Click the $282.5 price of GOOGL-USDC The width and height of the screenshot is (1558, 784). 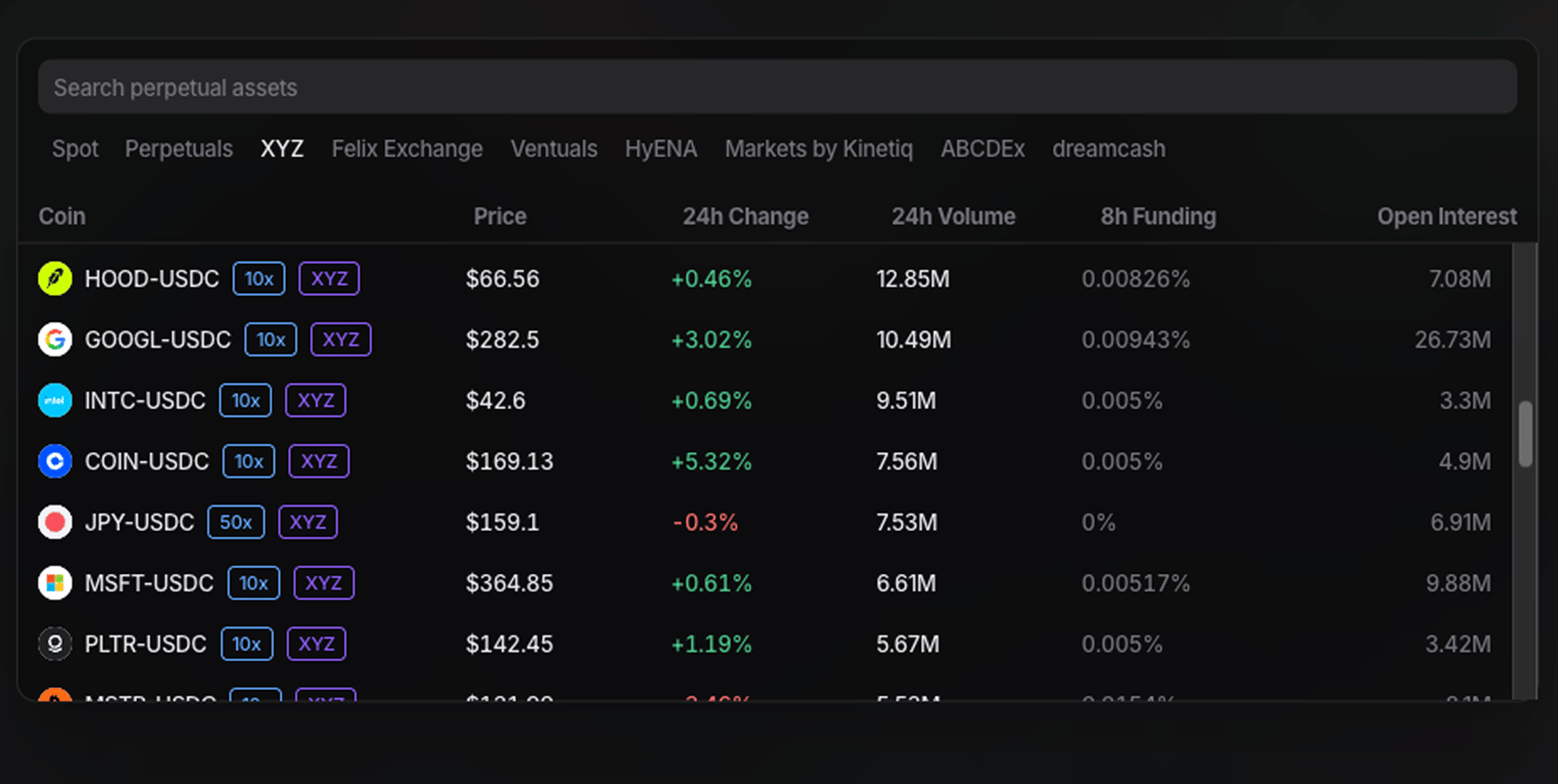pos(503,339)
